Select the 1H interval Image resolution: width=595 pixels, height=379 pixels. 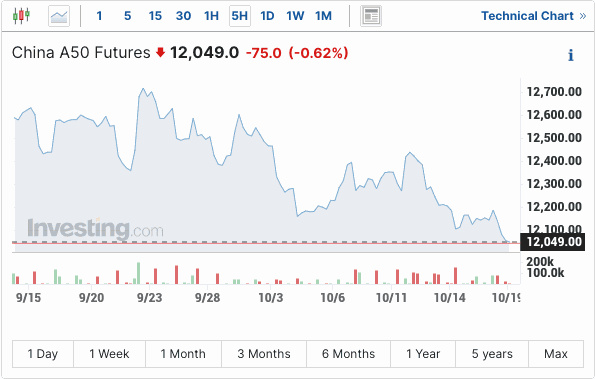point(211,16)
